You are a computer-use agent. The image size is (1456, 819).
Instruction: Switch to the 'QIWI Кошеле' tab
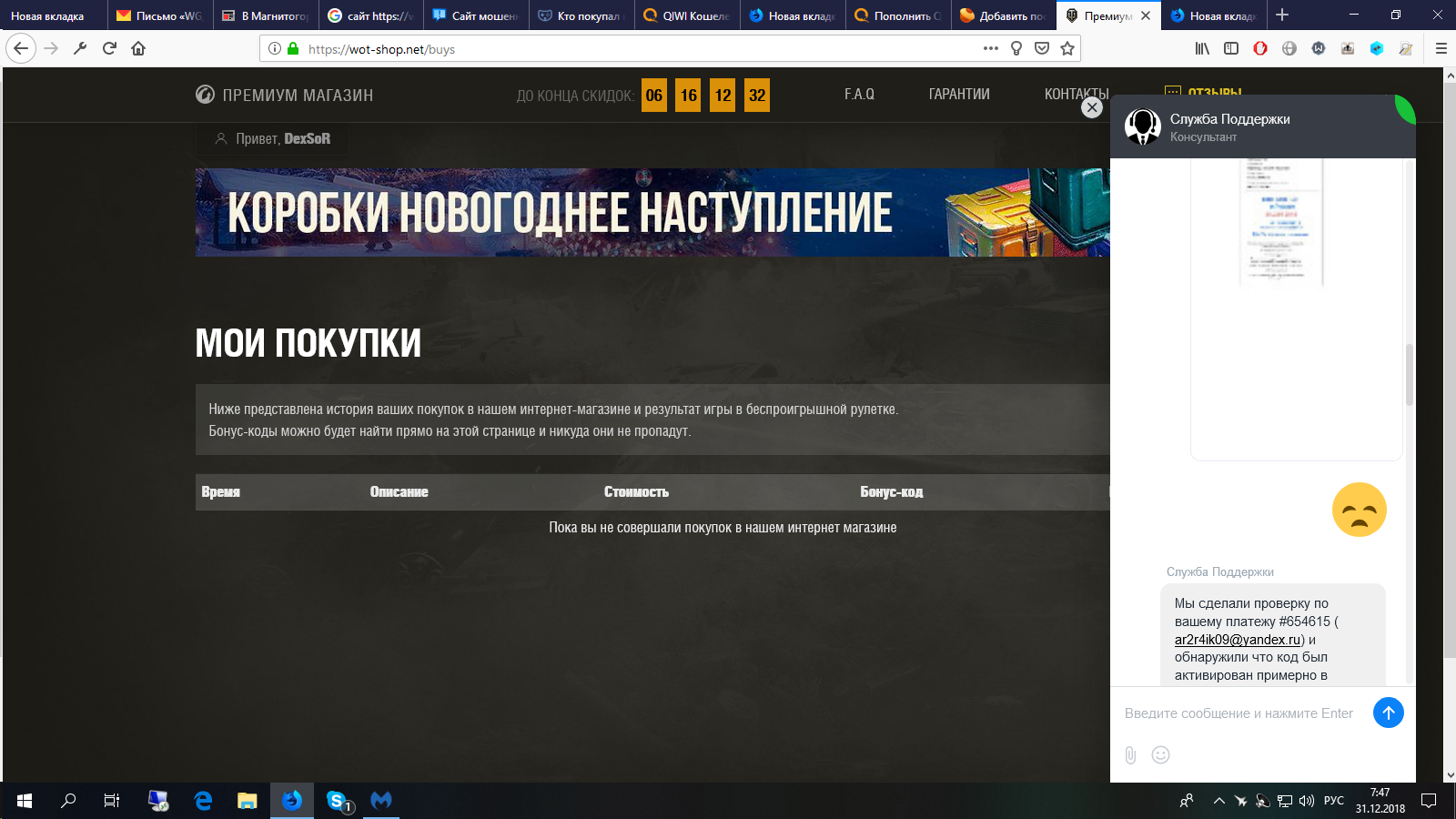(687, 15)
